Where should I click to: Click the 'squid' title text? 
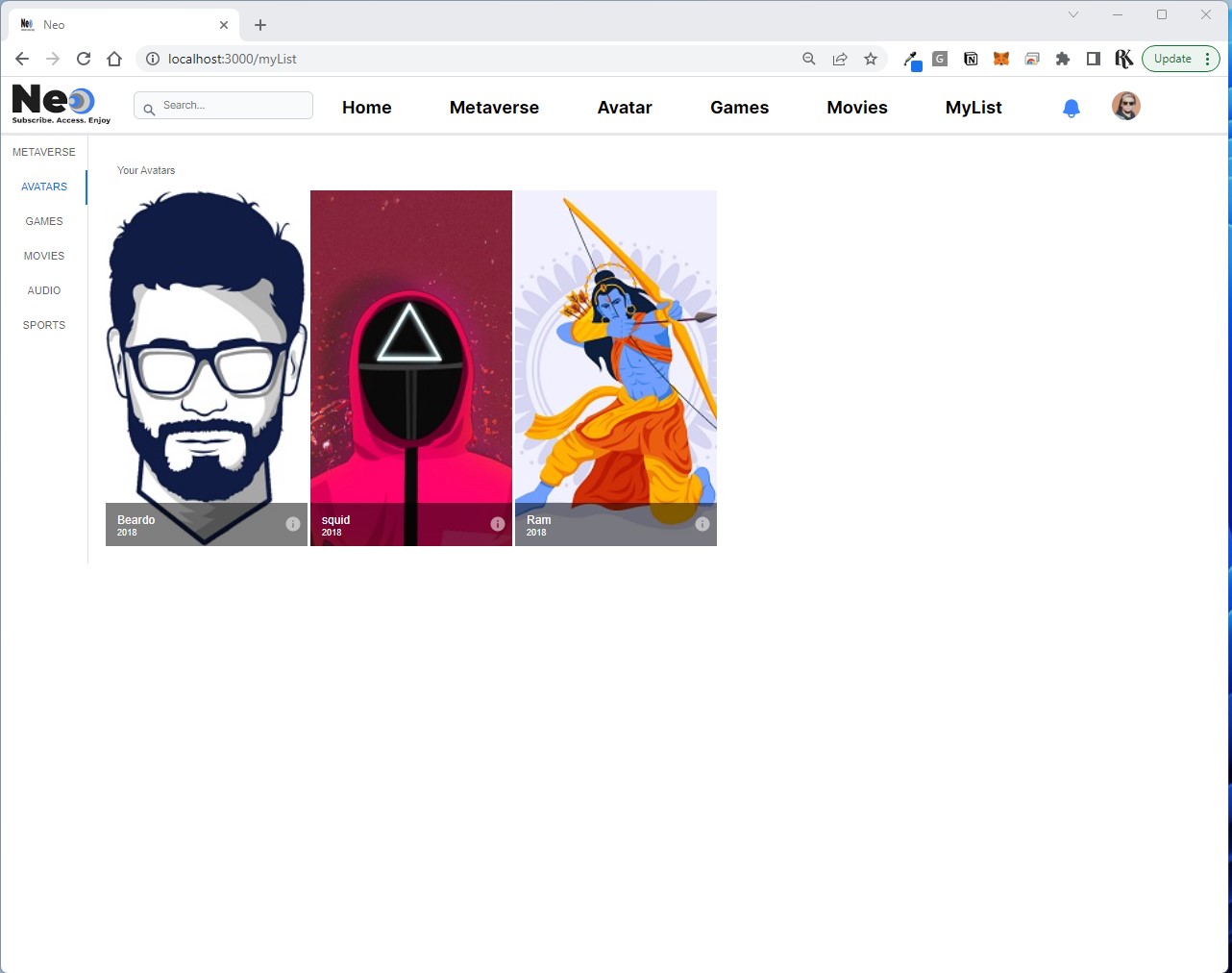point(335,520)
